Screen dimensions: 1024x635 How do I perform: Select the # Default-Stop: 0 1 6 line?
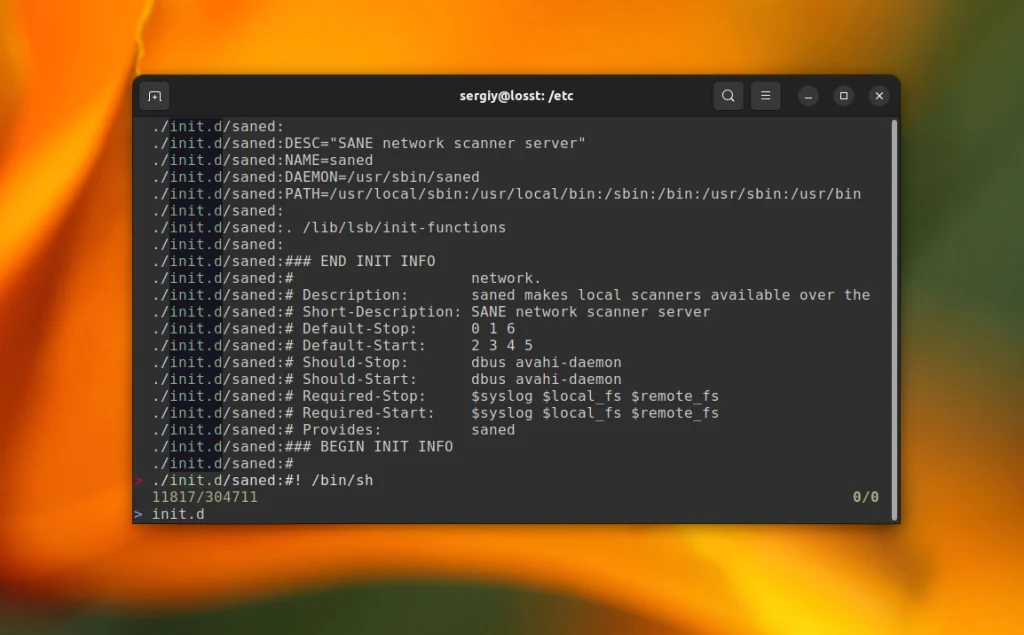(334, 329)
